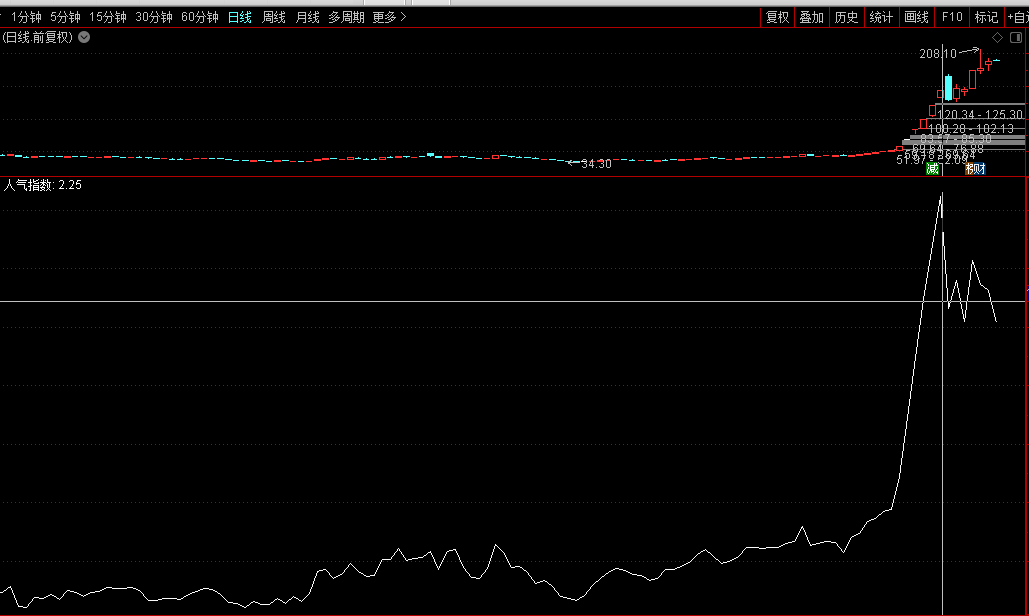Select the 15分钟 chart period

click(108, 17)
